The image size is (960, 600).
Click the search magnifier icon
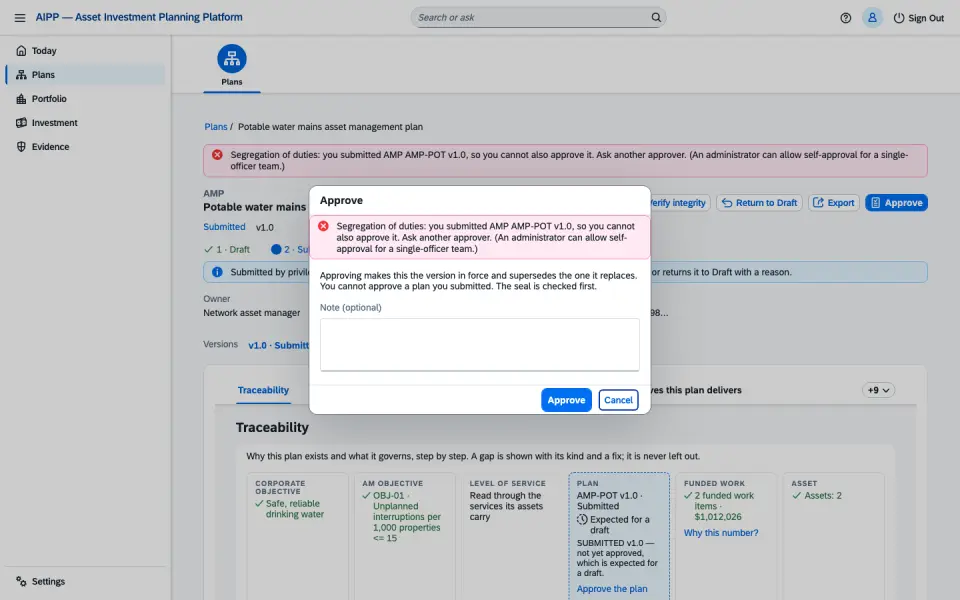(656, 17)
